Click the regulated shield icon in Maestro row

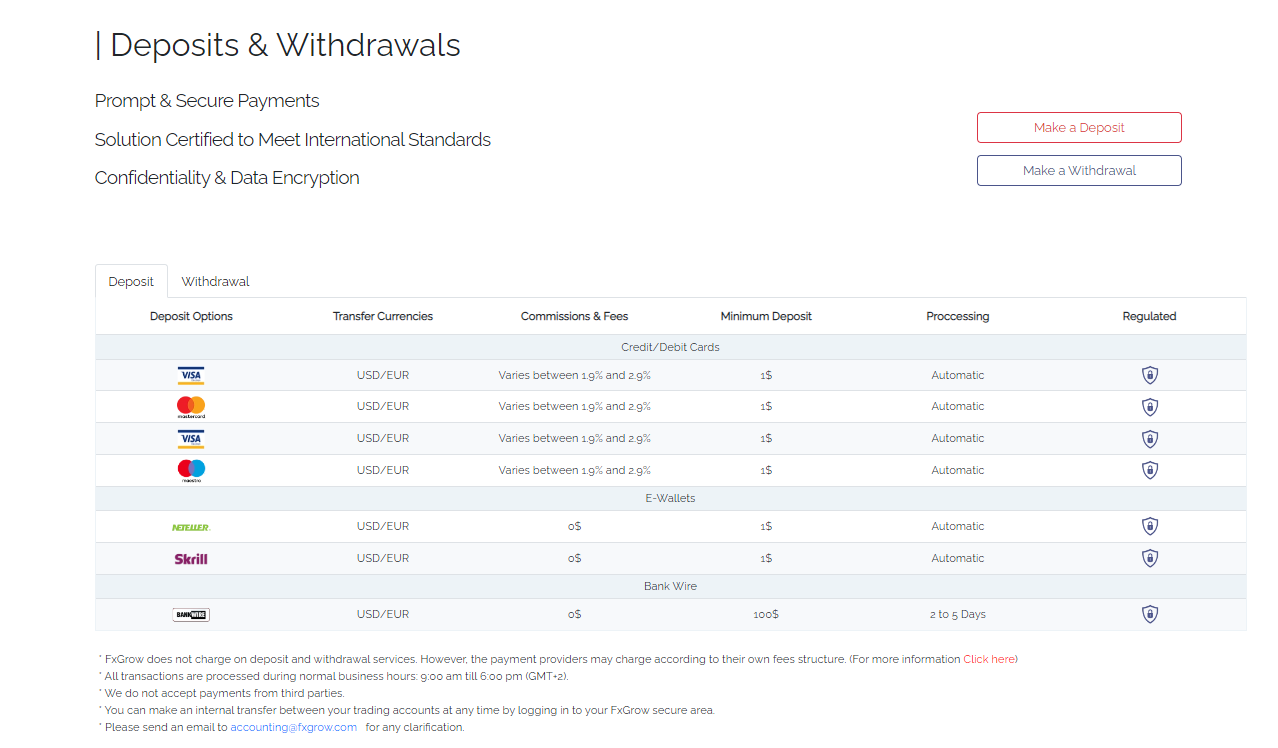pyautogui.click(x=1150, y=470)
